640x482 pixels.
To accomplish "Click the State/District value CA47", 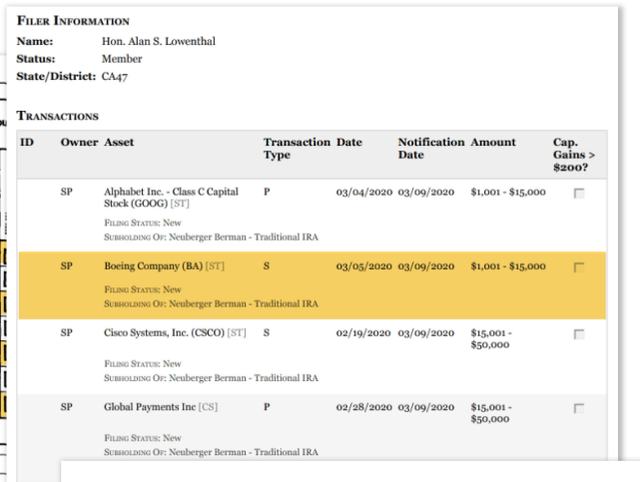I will (114, 76).
